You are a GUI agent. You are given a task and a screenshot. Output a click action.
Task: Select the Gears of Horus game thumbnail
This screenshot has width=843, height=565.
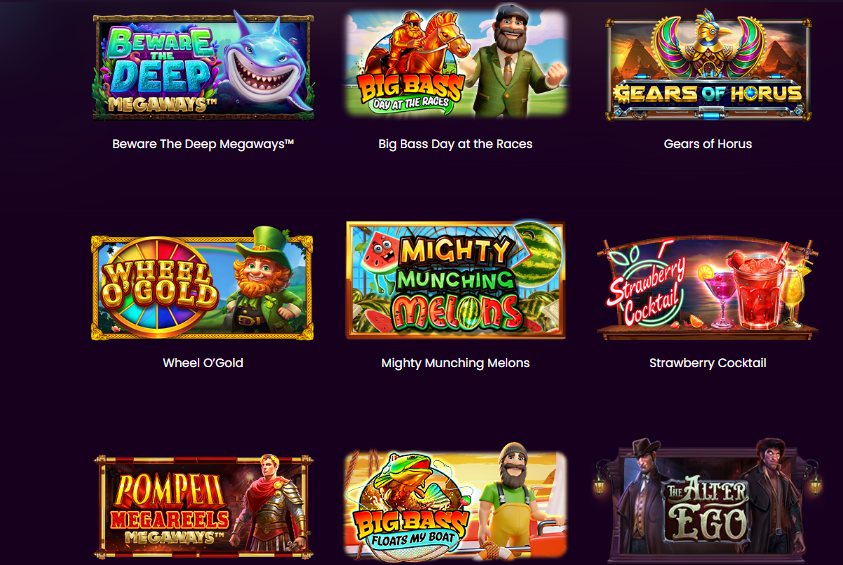708,65
